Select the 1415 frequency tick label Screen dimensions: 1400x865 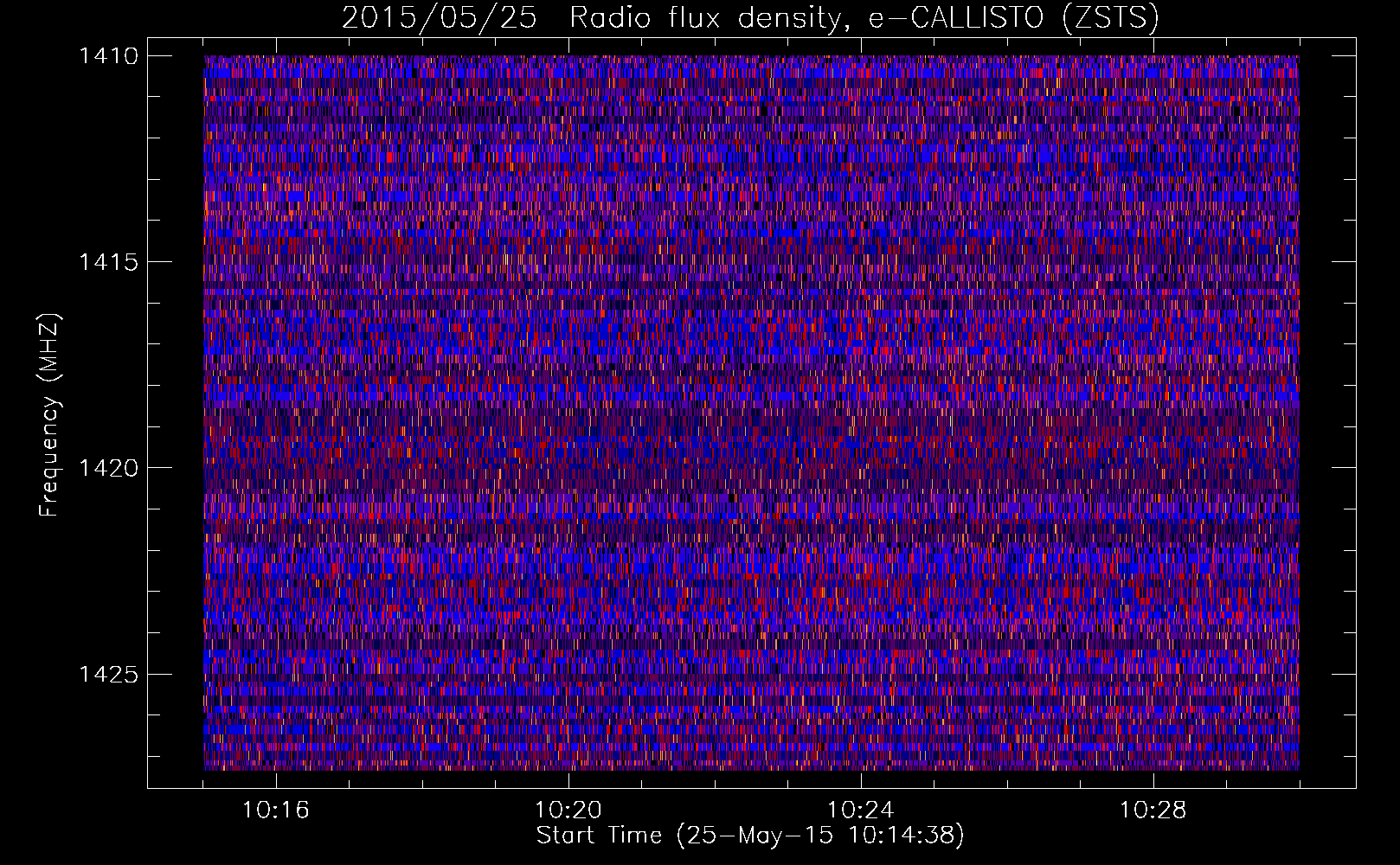(108, 262)
